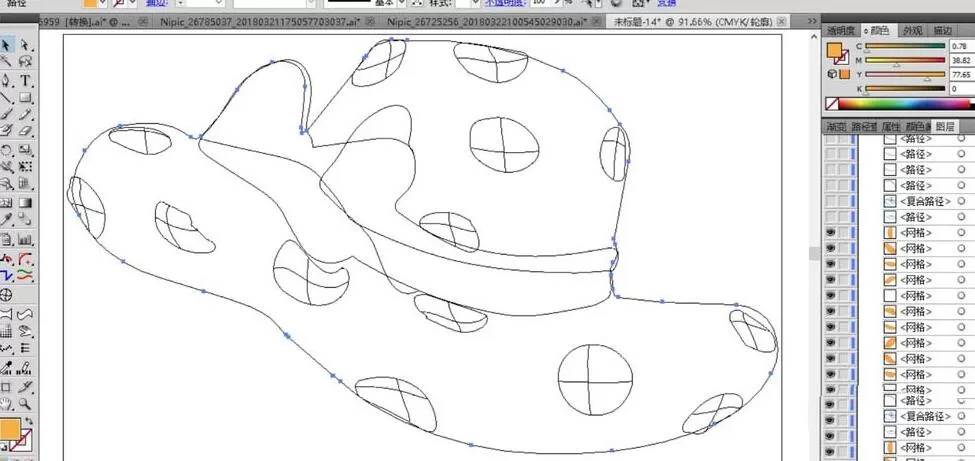Close the Nipic_26785037 document tab

coord(369,21)
